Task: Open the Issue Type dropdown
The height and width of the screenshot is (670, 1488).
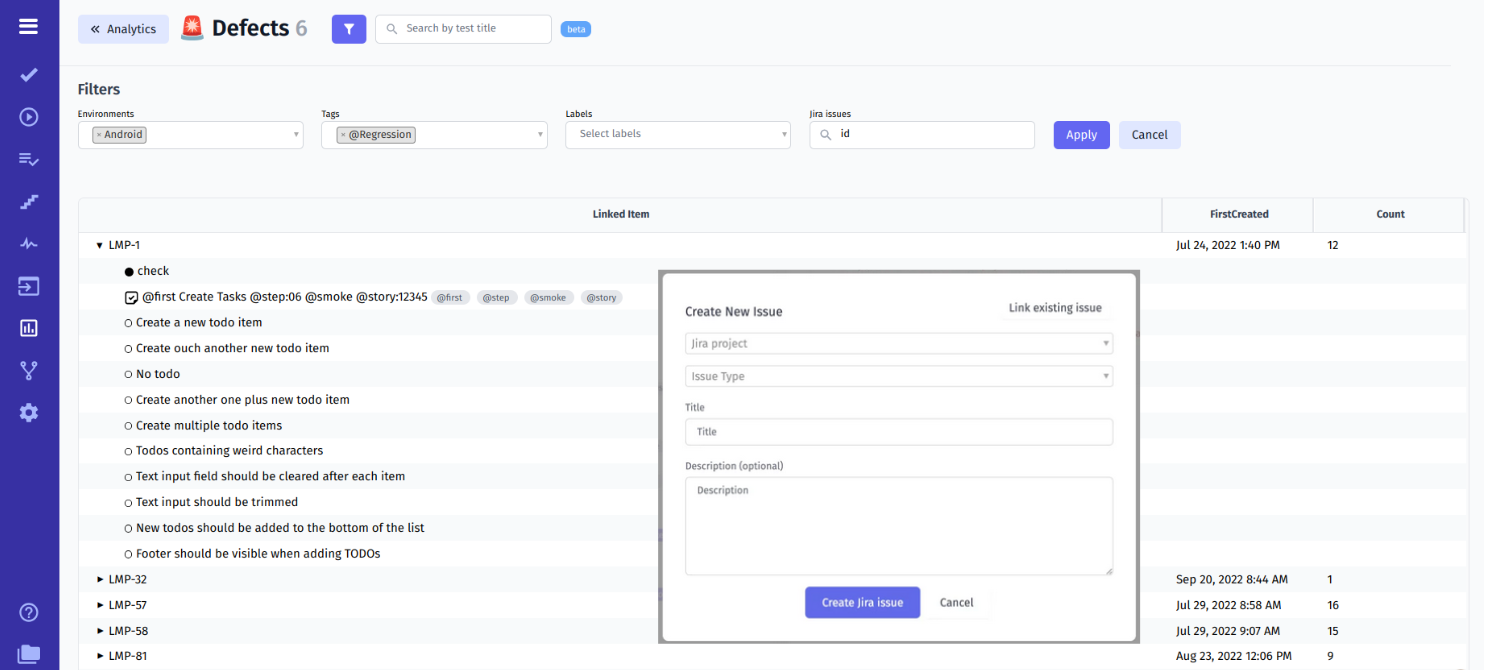Action: tap(898, 377)
